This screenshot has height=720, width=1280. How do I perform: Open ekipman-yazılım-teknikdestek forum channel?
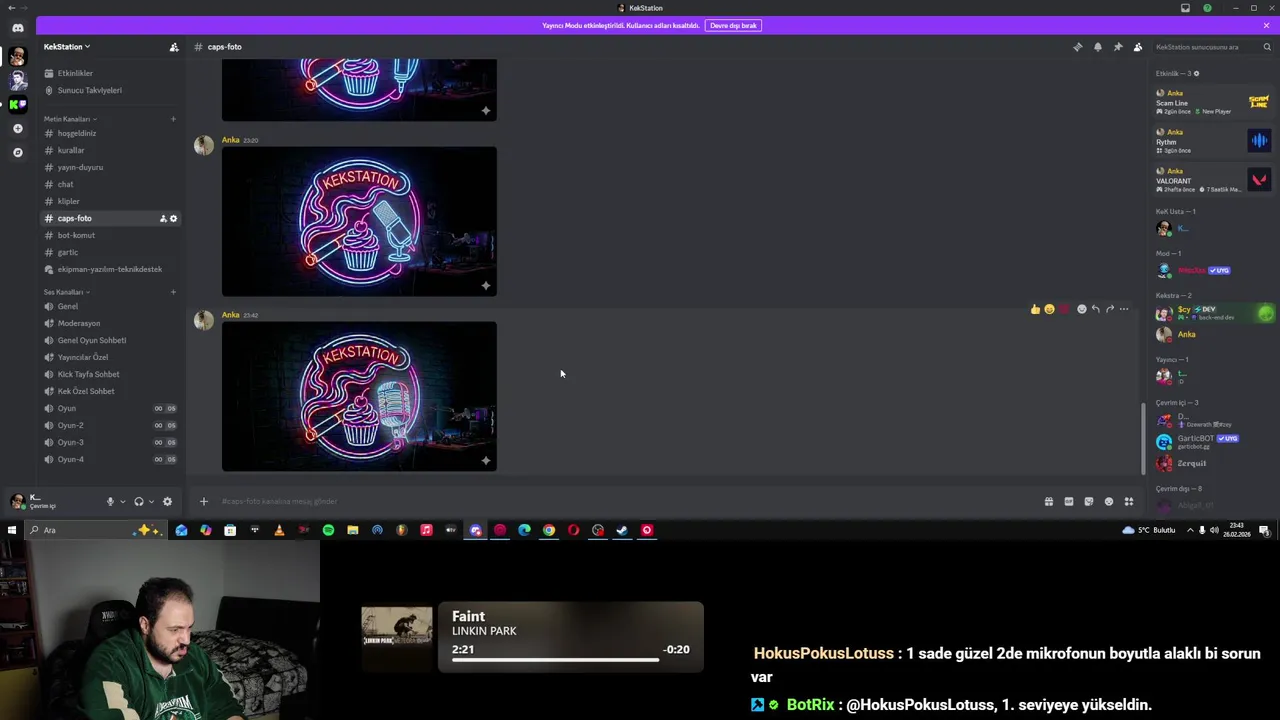coord(110,269)
